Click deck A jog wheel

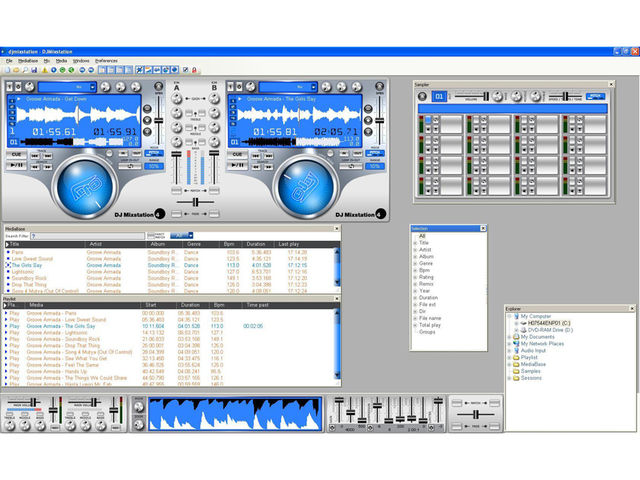[x=85, y=187]
